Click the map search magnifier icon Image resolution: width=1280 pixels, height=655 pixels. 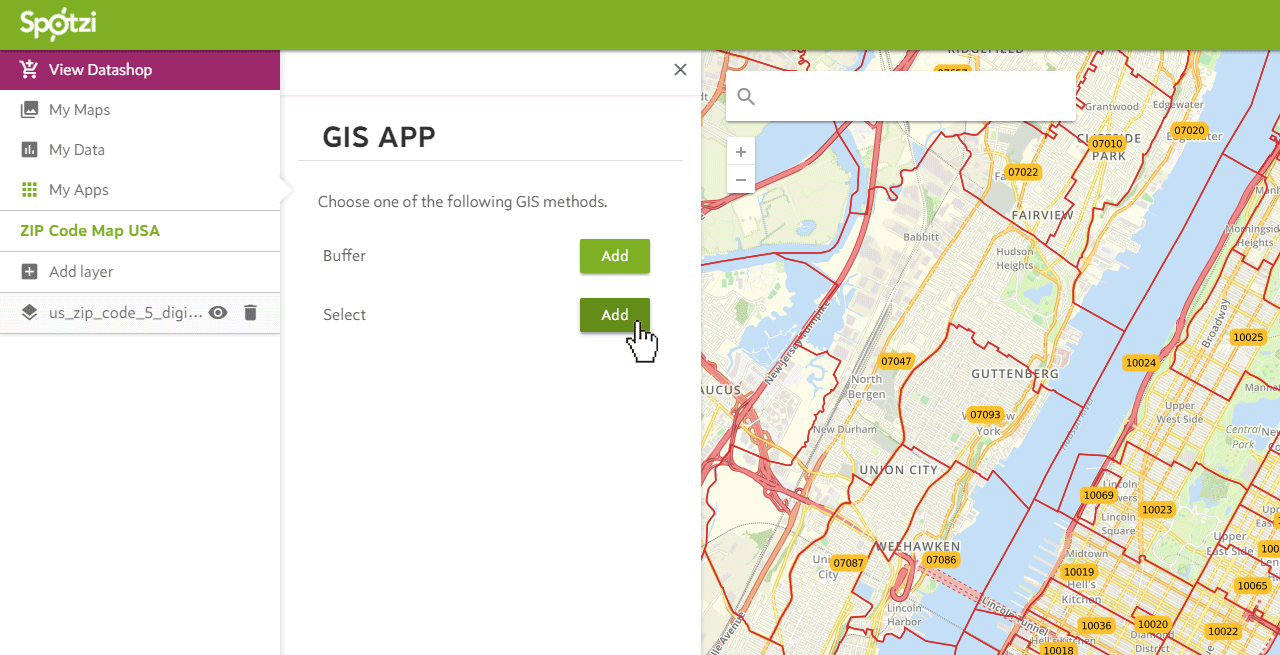click(746, 97)
